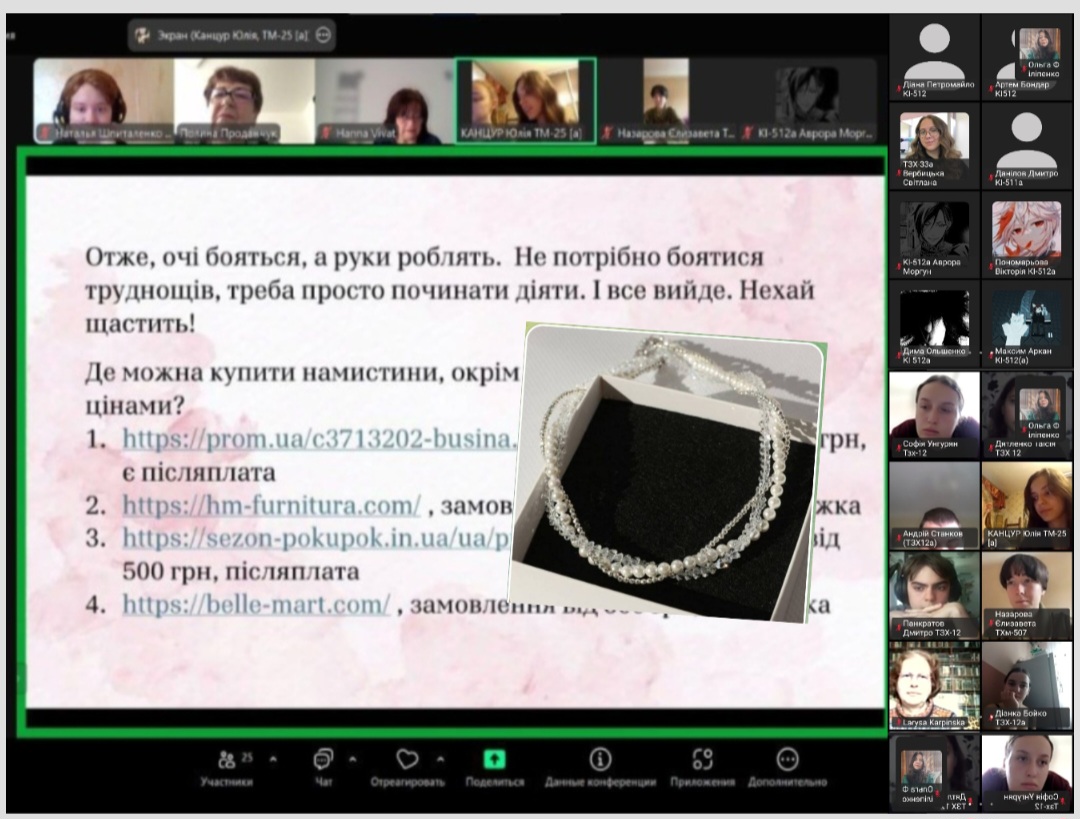Viewport: 1080px width, 819px height.
Task: Open the sezon-pokupok.in.ua link
Action: pos(315,538)
